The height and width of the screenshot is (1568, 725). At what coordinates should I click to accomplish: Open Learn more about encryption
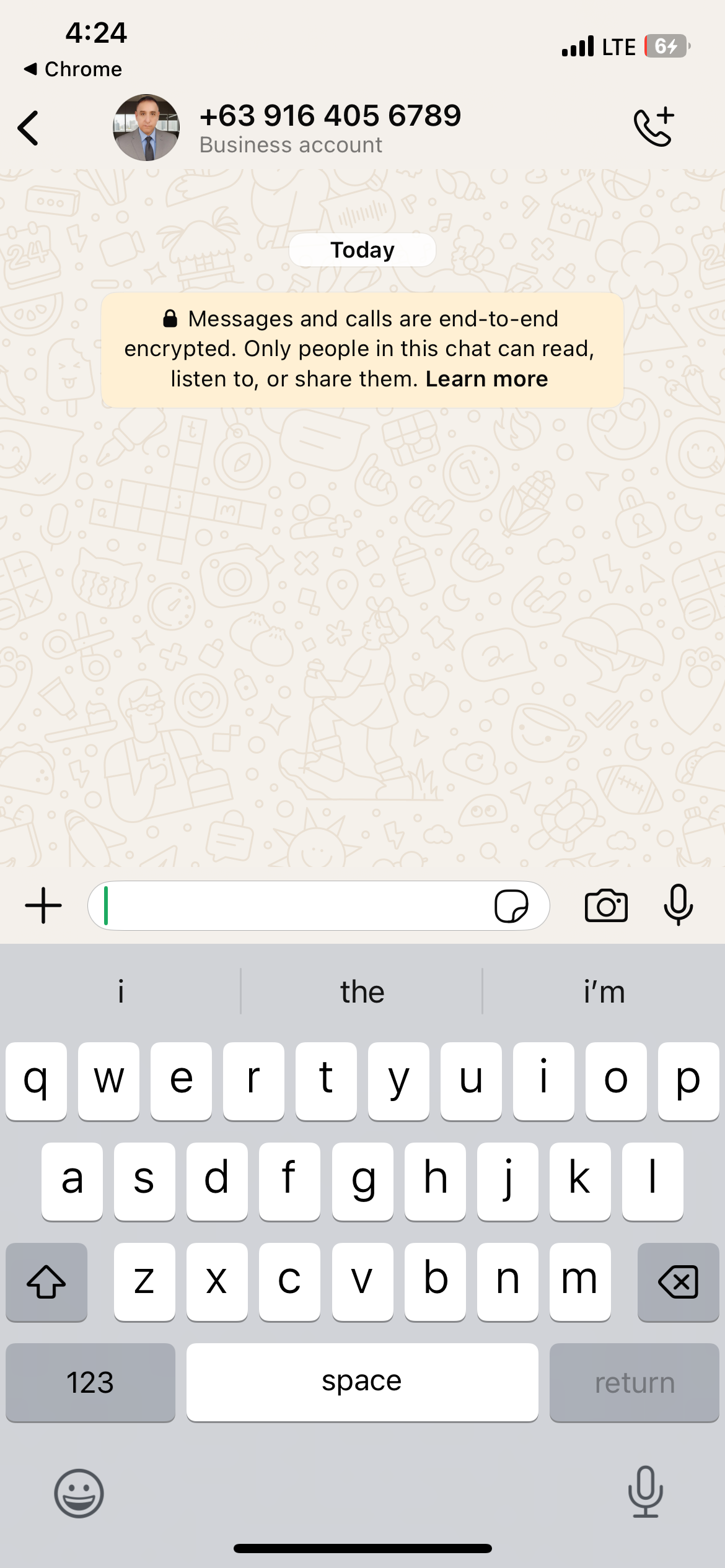pos(486,378)
